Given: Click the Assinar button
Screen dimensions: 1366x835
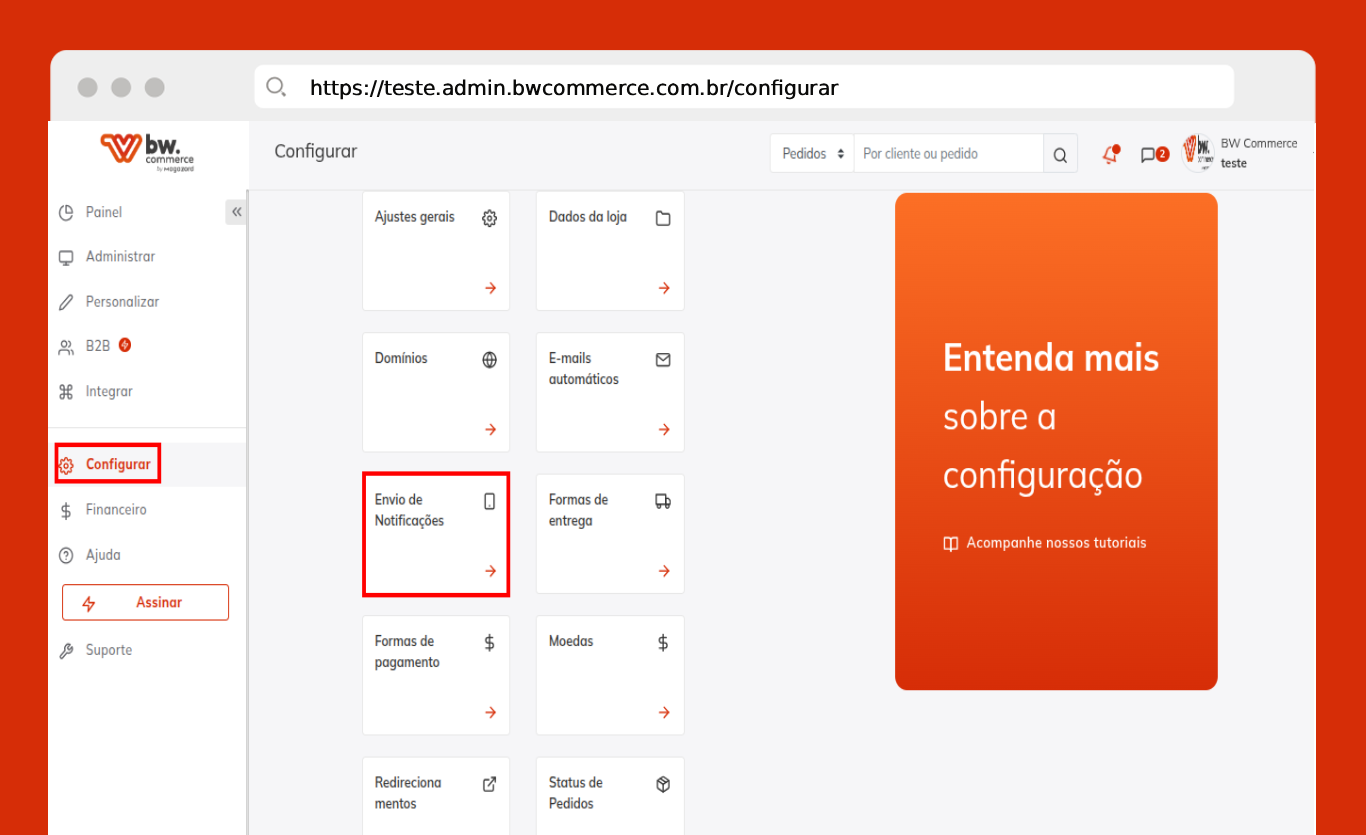Looking at the screenshot, I should pyautogui.click(x=145, y=602).
